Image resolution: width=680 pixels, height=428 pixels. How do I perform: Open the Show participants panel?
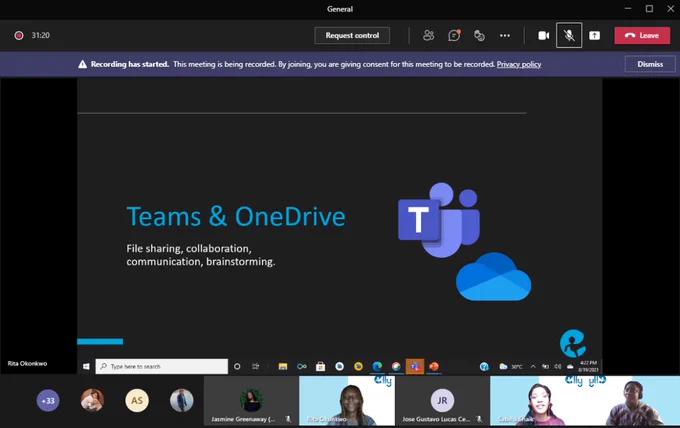click(x=428, y=36)
